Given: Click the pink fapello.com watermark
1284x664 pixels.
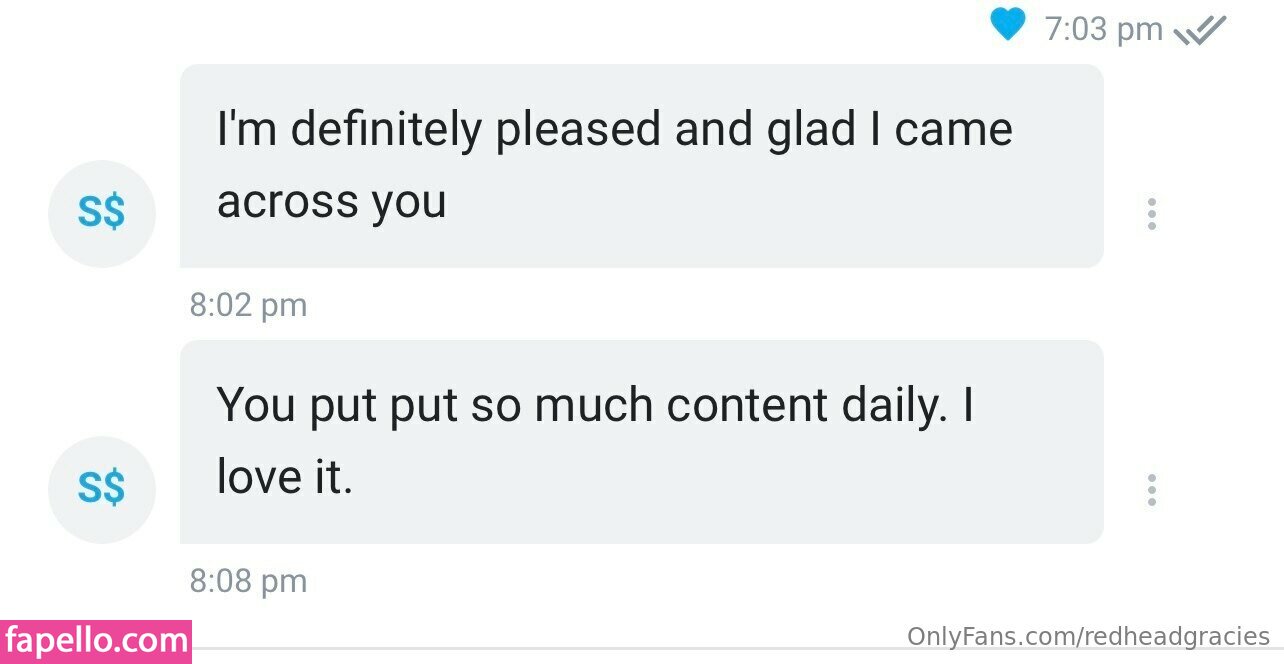Looking at the screenshot, I should (96, 641).
